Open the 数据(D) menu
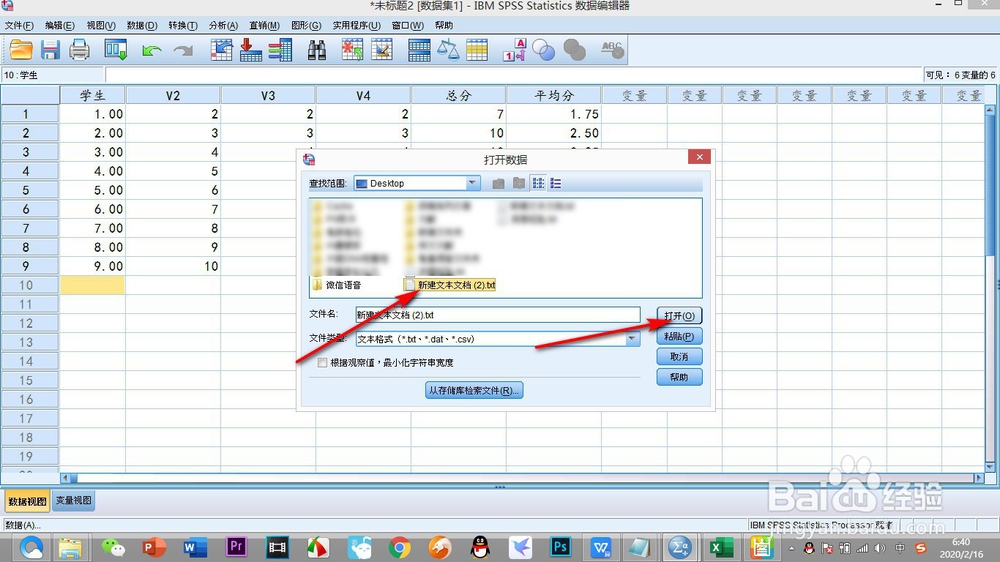The width and height of the screenshot is (1000, 562). point(142,26)
